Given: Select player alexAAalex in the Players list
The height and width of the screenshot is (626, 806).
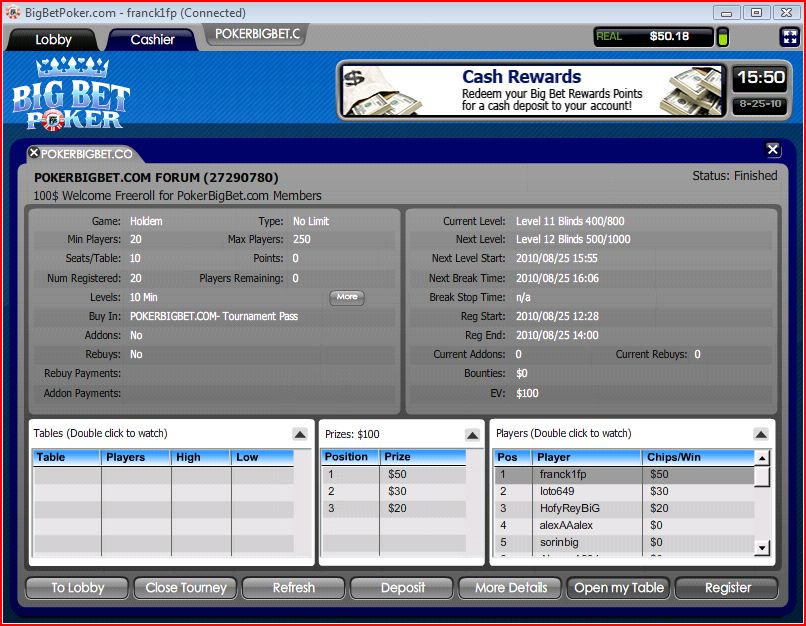Looking at the screenshot, I should [624, 525].
